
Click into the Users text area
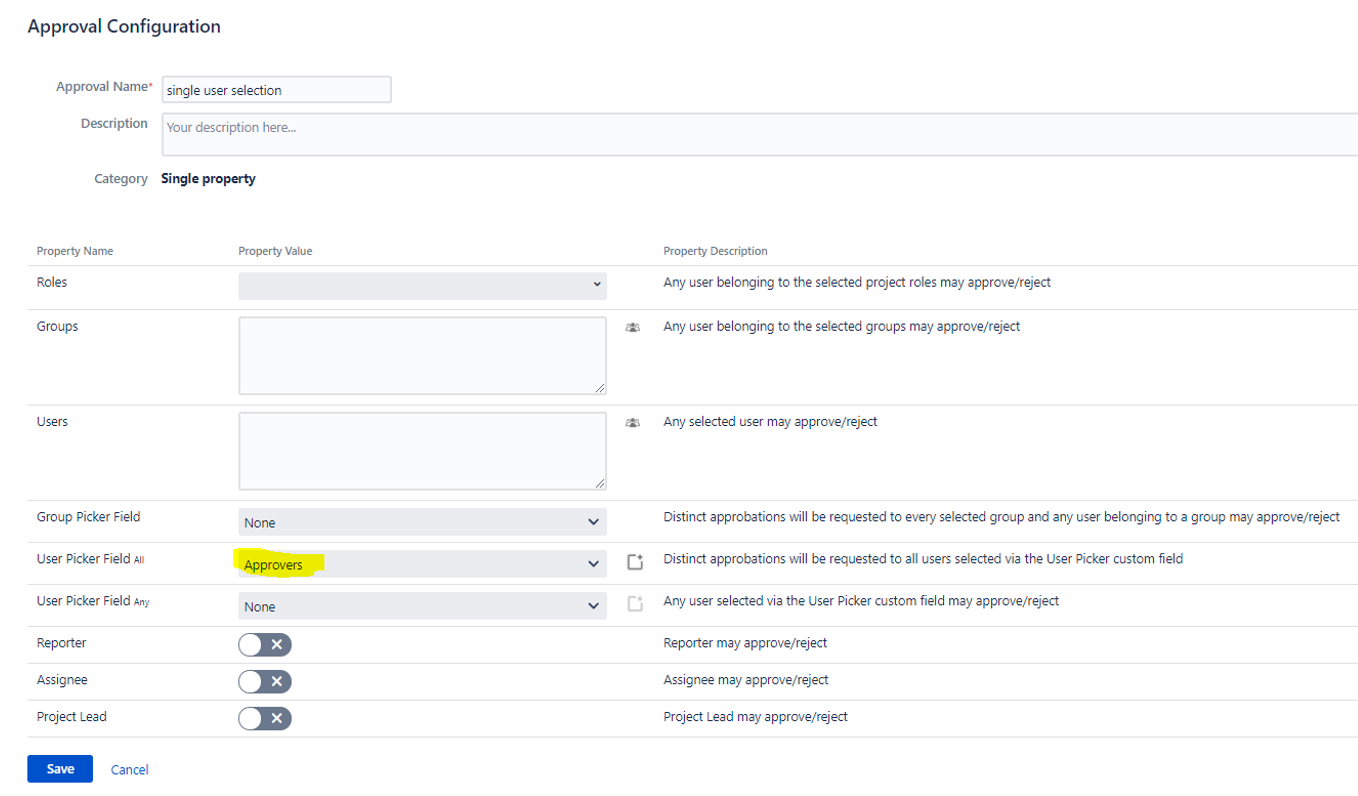point(422,450)
